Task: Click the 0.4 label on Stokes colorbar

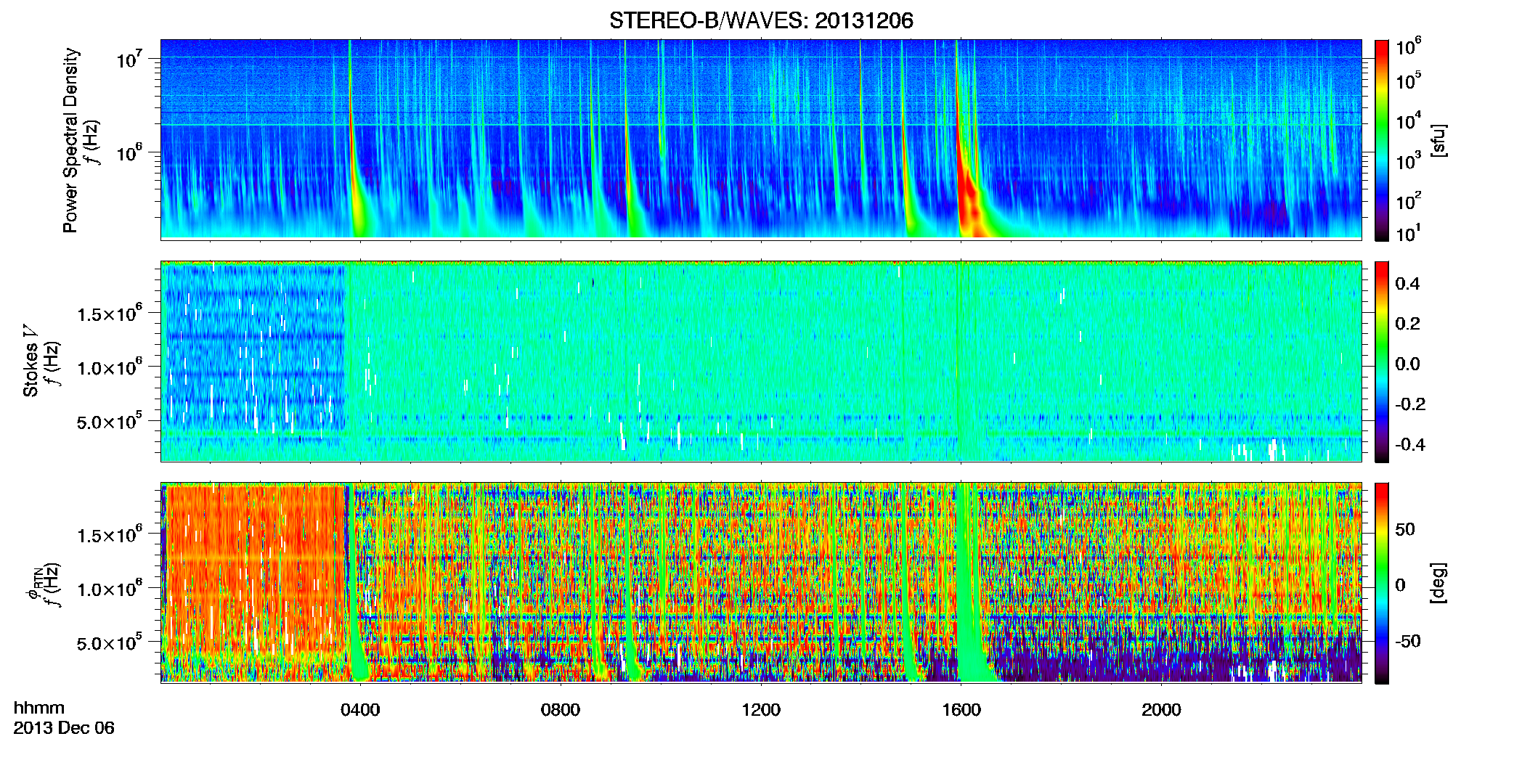Action: 1407,284
